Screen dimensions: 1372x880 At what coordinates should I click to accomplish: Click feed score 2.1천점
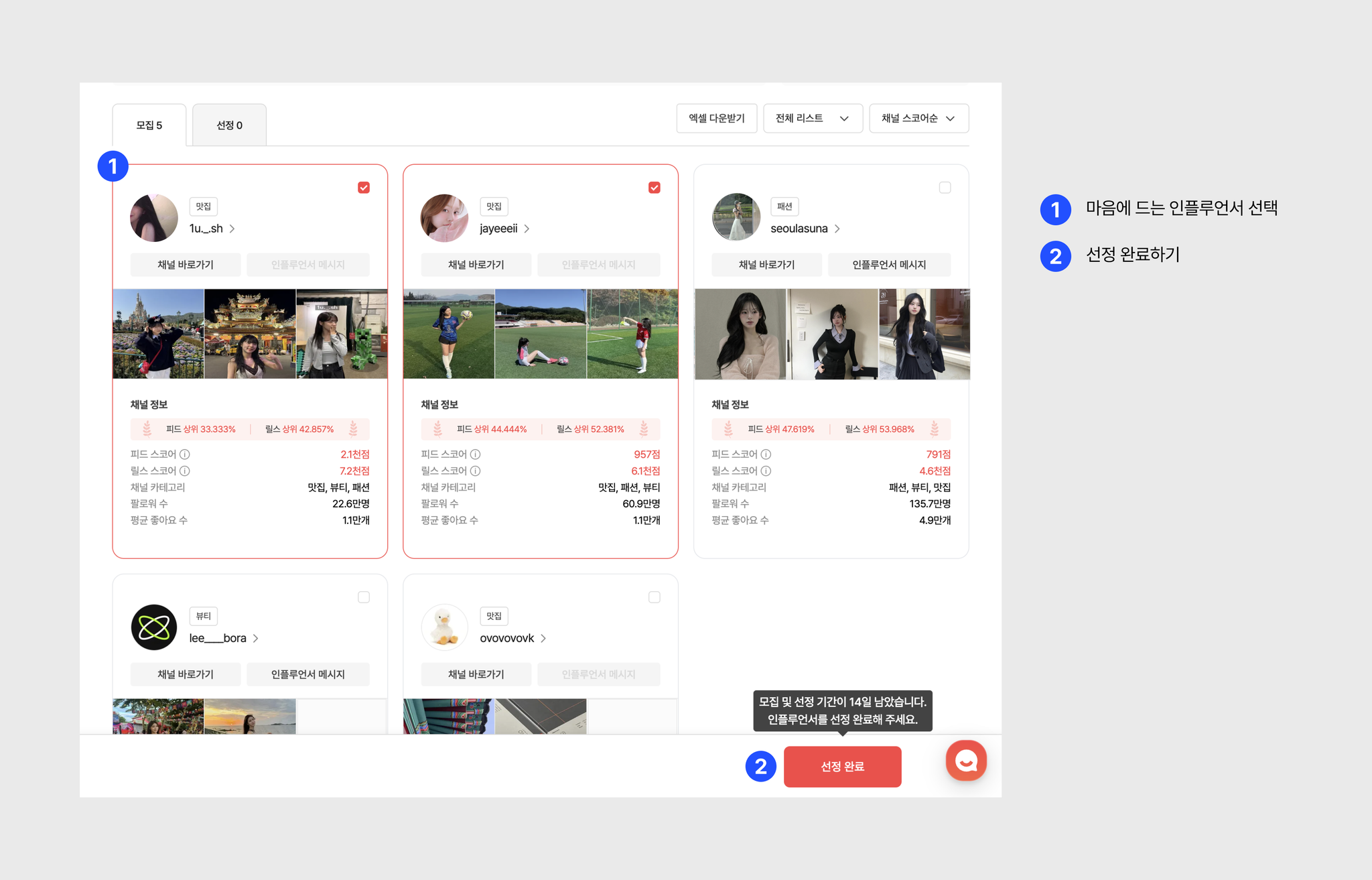click(355, 454)
